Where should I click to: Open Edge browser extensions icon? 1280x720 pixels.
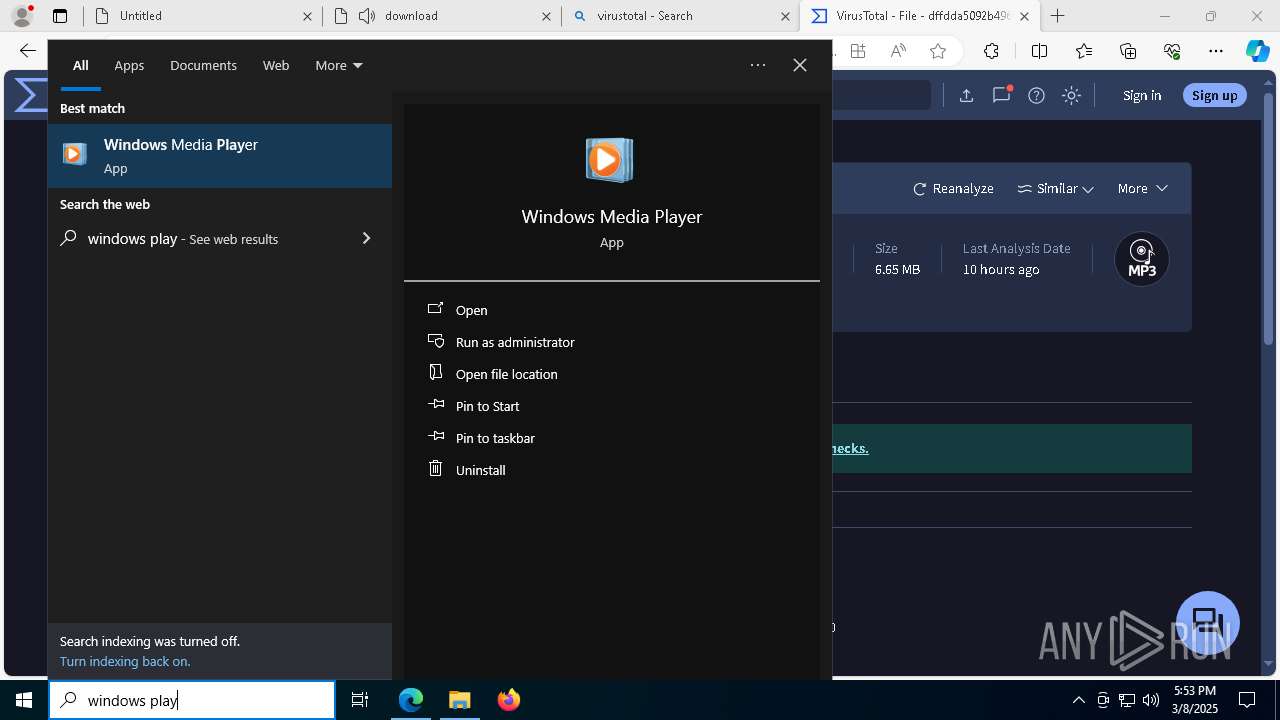click(x=991, y=51)
